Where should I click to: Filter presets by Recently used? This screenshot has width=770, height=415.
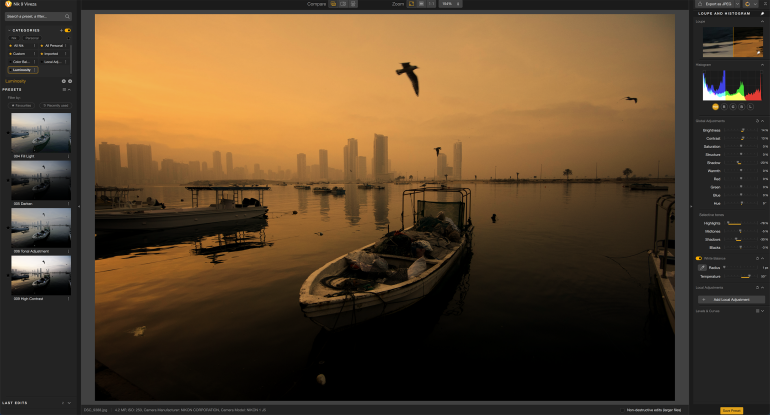tap(55, 106)
